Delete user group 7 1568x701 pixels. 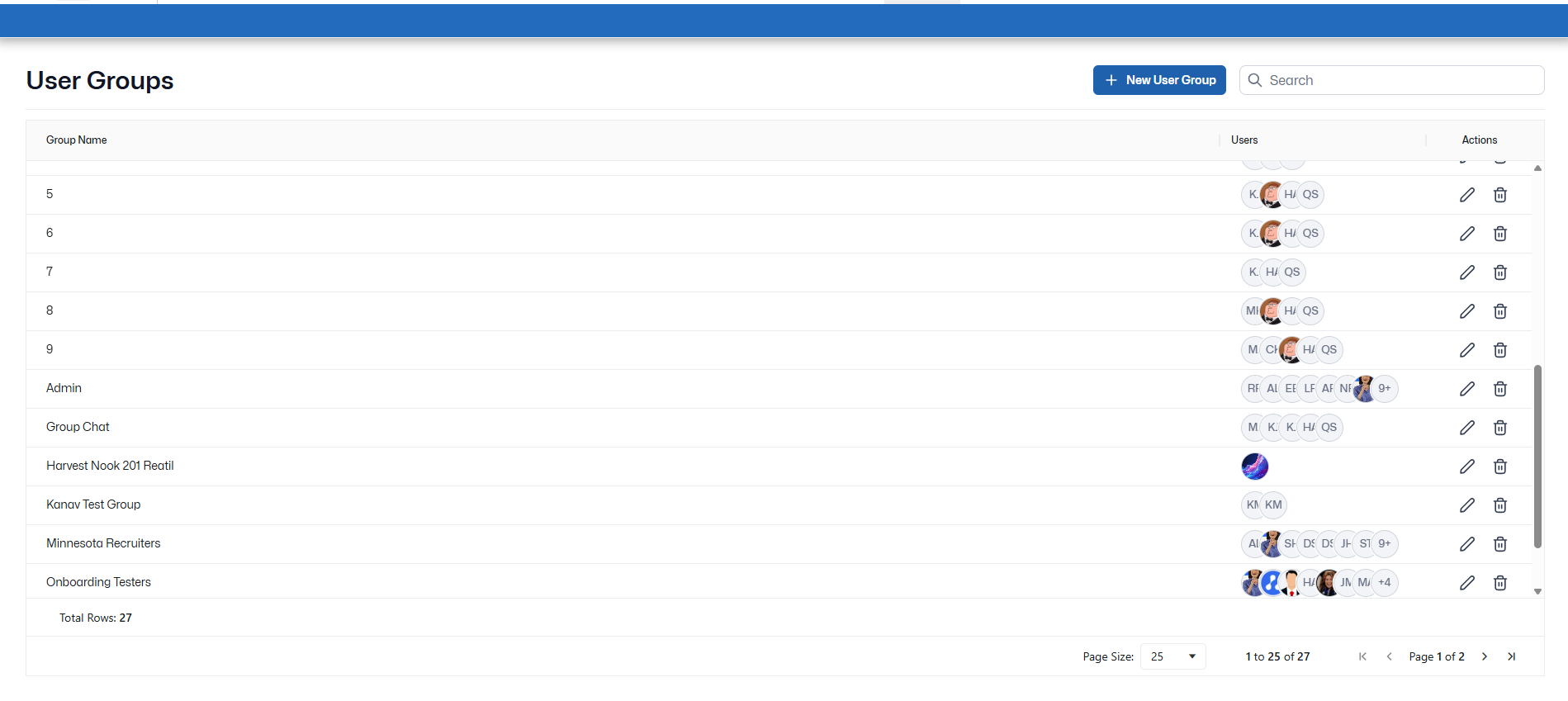click(1500, 272)
